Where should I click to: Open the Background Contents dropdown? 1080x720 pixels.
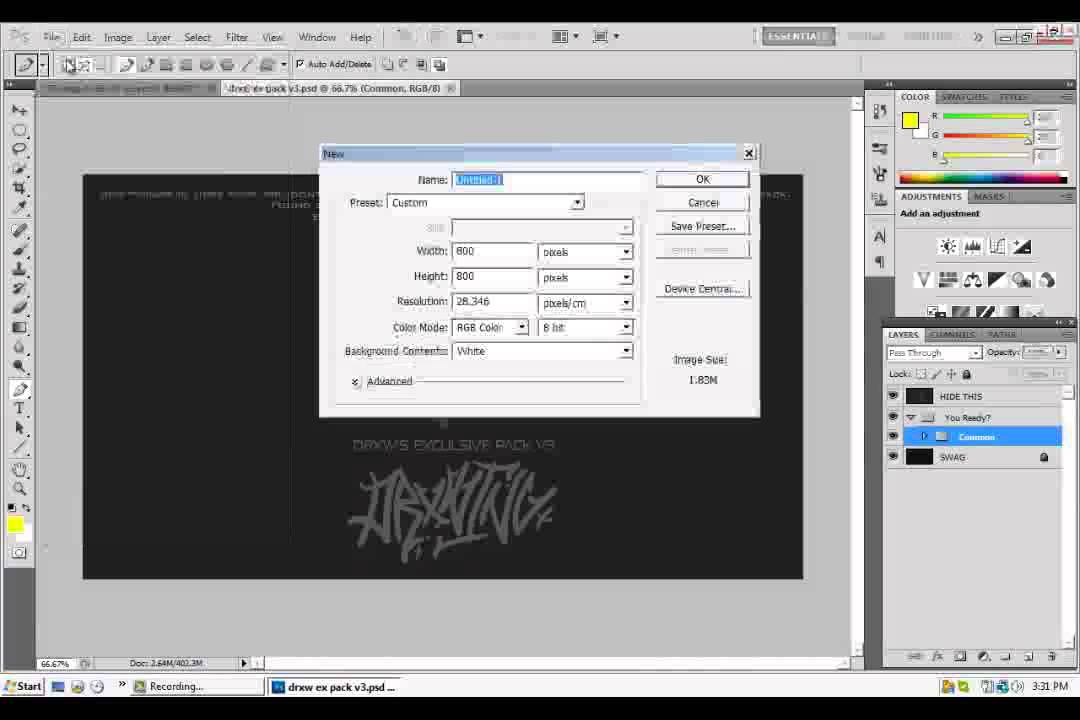[x=542, y=351]
